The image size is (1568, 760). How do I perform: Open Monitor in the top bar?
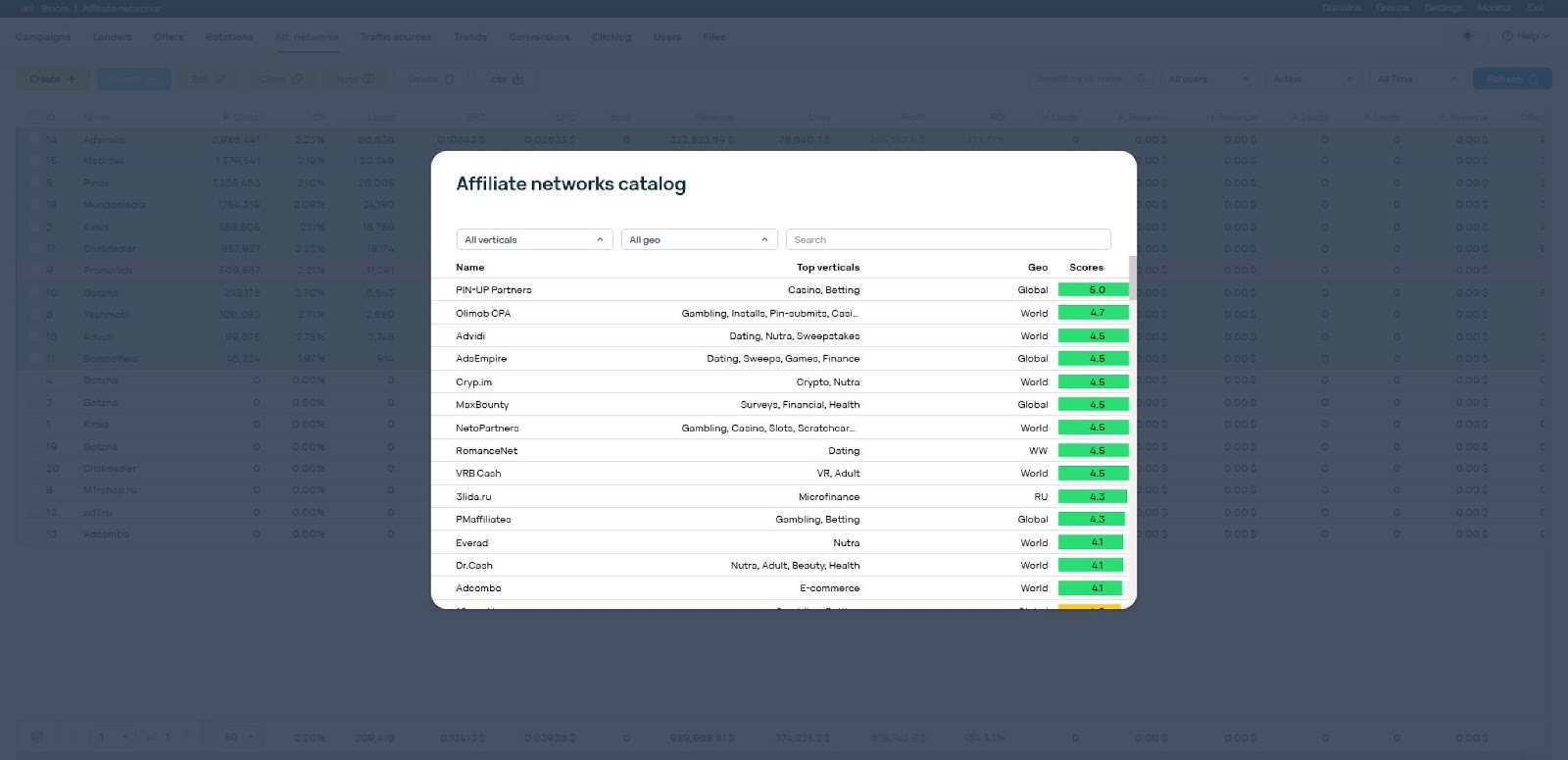1494,8
